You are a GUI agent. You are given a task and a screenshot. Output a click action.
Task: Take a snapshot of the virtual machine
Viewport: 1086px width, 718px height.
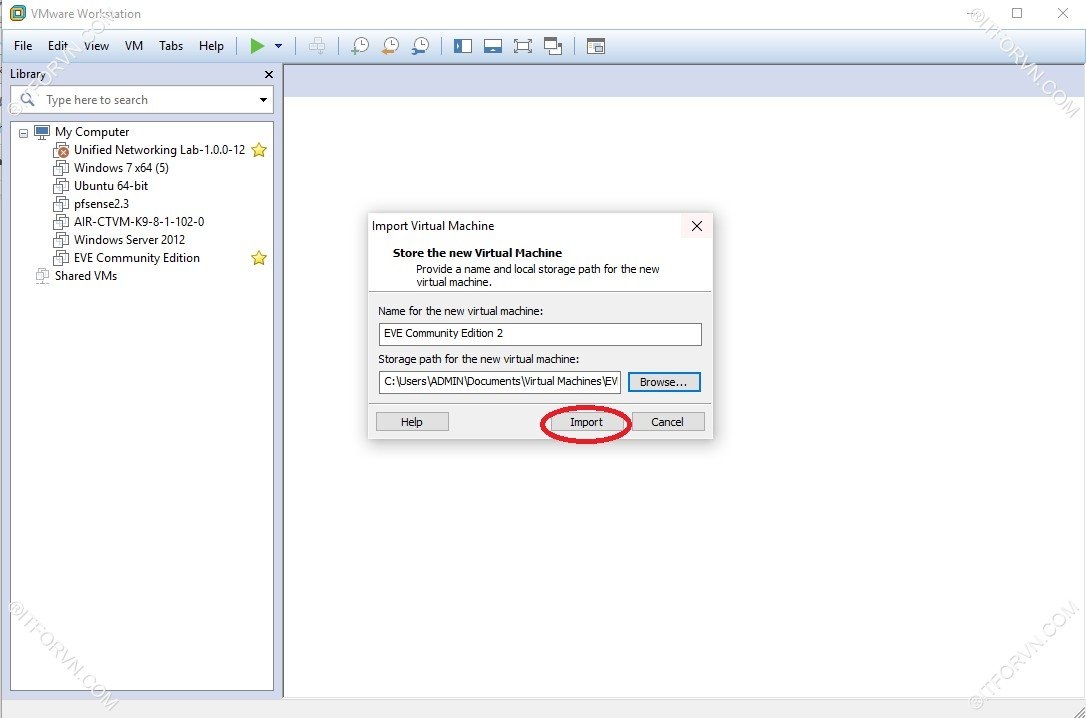click(360, 46)
